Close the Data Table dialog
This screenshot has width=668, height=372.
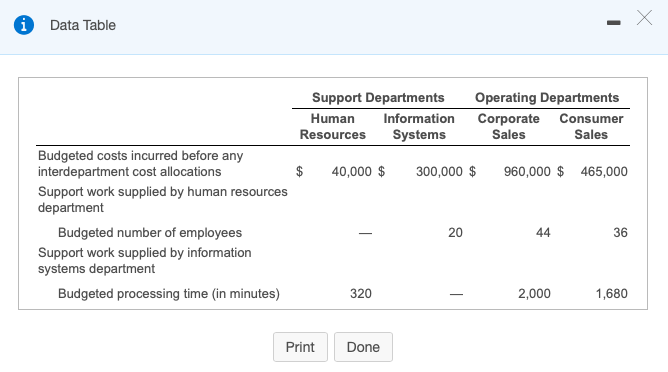coord(644,18)
